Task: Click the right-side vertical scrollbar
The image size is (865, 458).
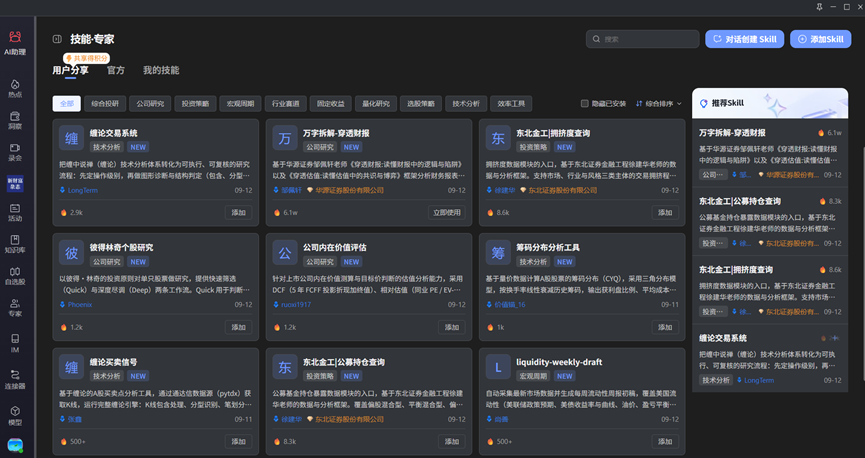Action: pos(862,265)
